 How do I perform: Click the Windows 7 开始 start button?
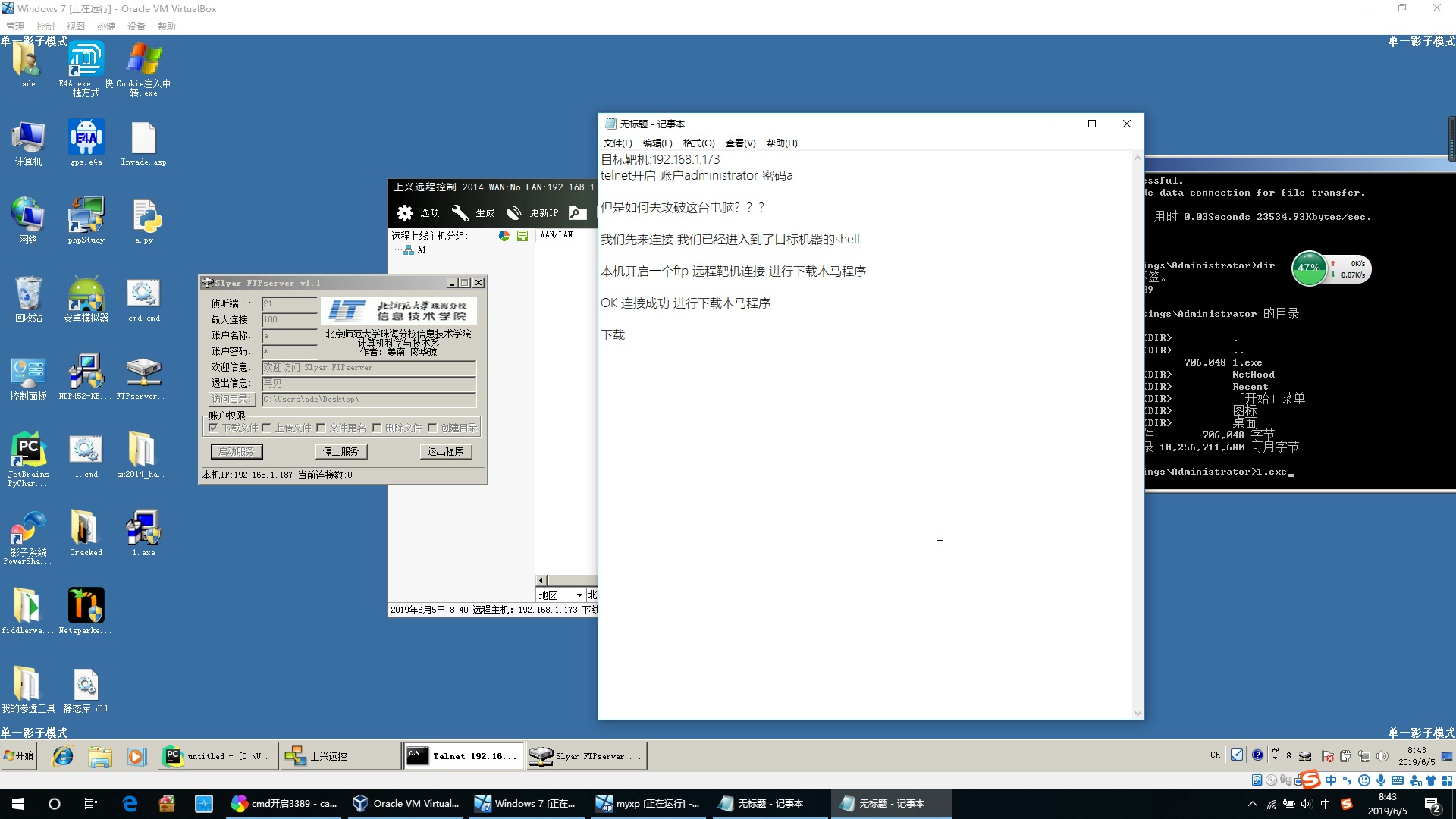19,756
